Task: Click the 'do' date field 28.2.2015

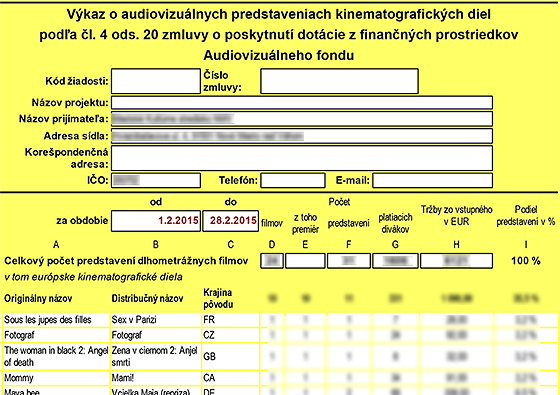Action: click(231, 221)
